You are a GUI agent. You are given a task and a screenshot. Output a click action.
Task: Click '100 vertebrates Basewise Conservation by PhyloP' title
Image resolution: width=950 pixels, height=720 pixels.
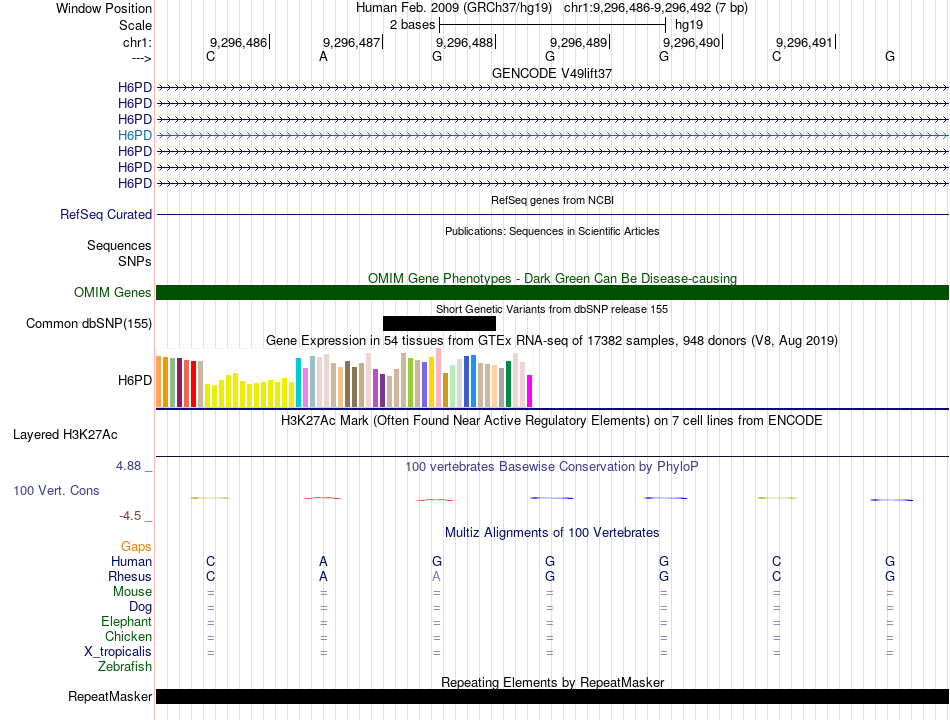(x=552, y=467)
